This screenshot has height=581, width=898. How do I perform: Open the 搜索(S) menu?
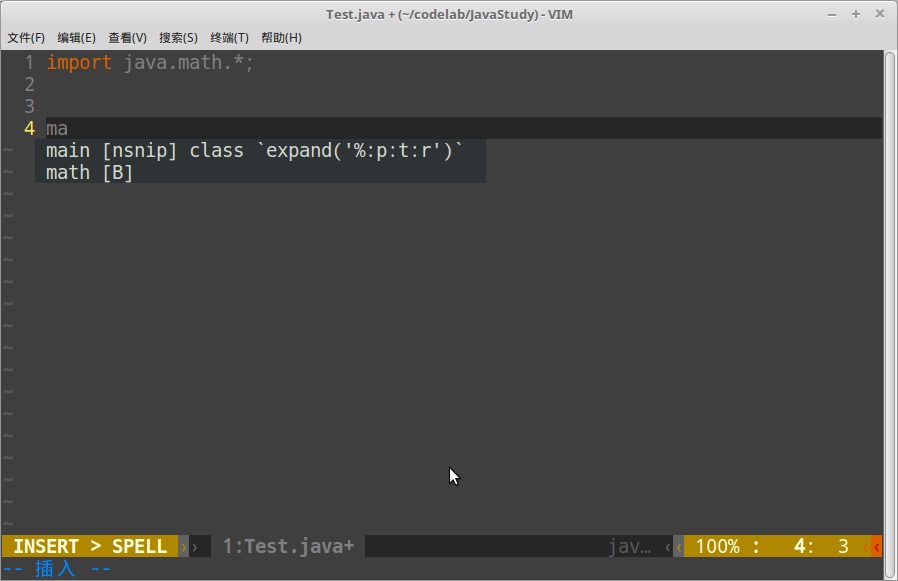click(178, 38)
